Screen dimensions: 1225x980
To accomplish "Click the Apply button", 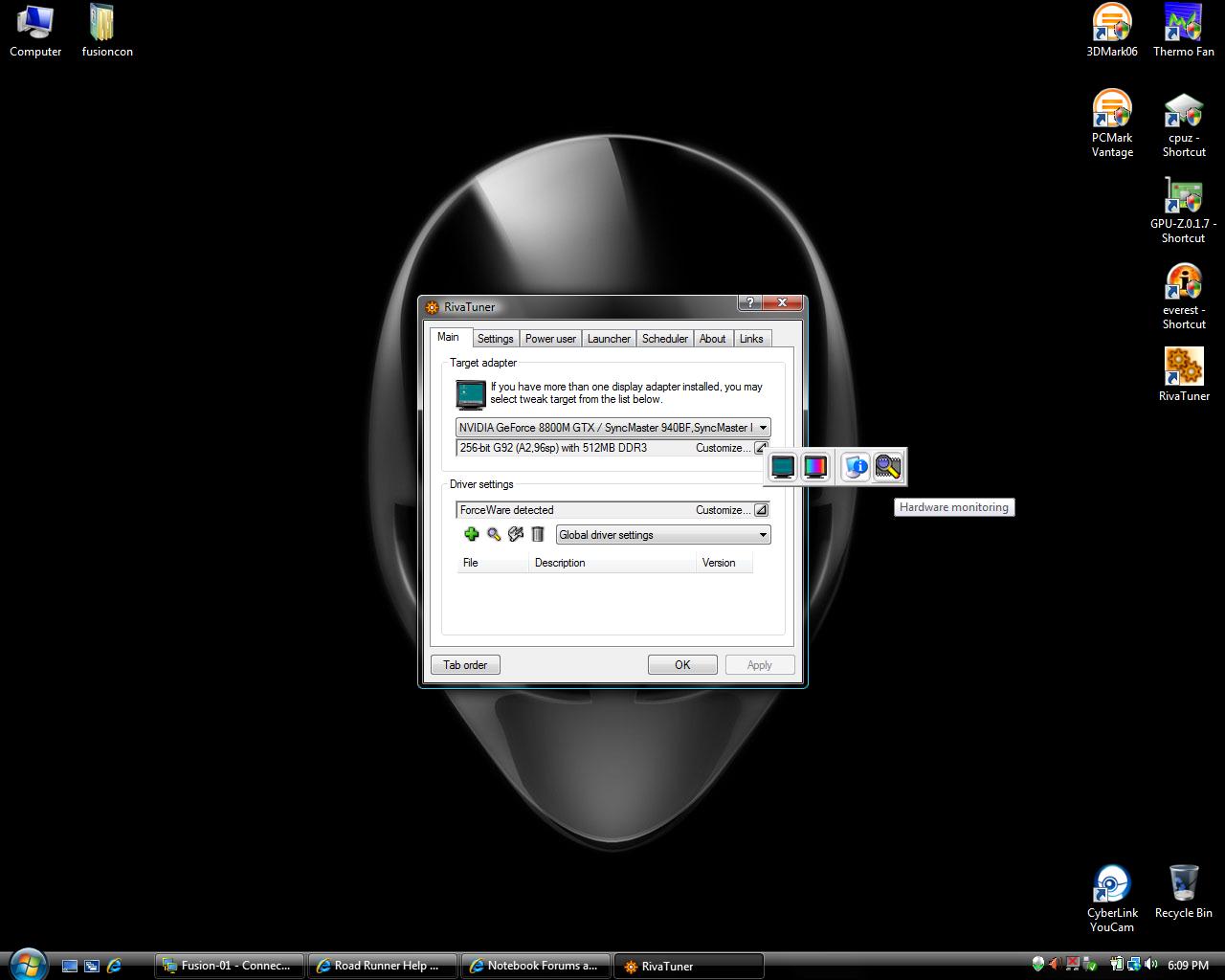I will point(760,665).
